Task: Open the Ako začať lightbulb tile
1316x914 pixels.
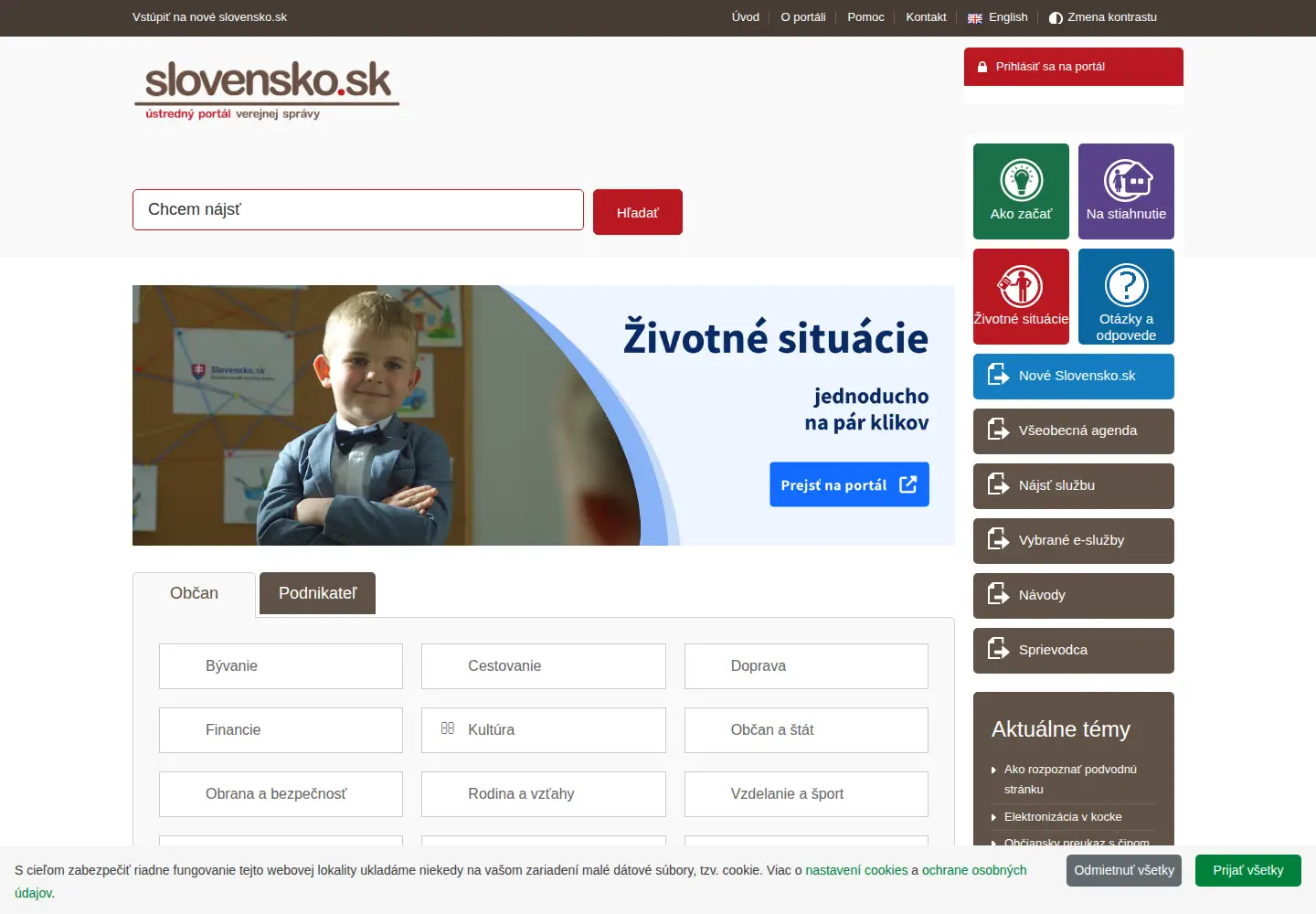Action: [1021, 191]
